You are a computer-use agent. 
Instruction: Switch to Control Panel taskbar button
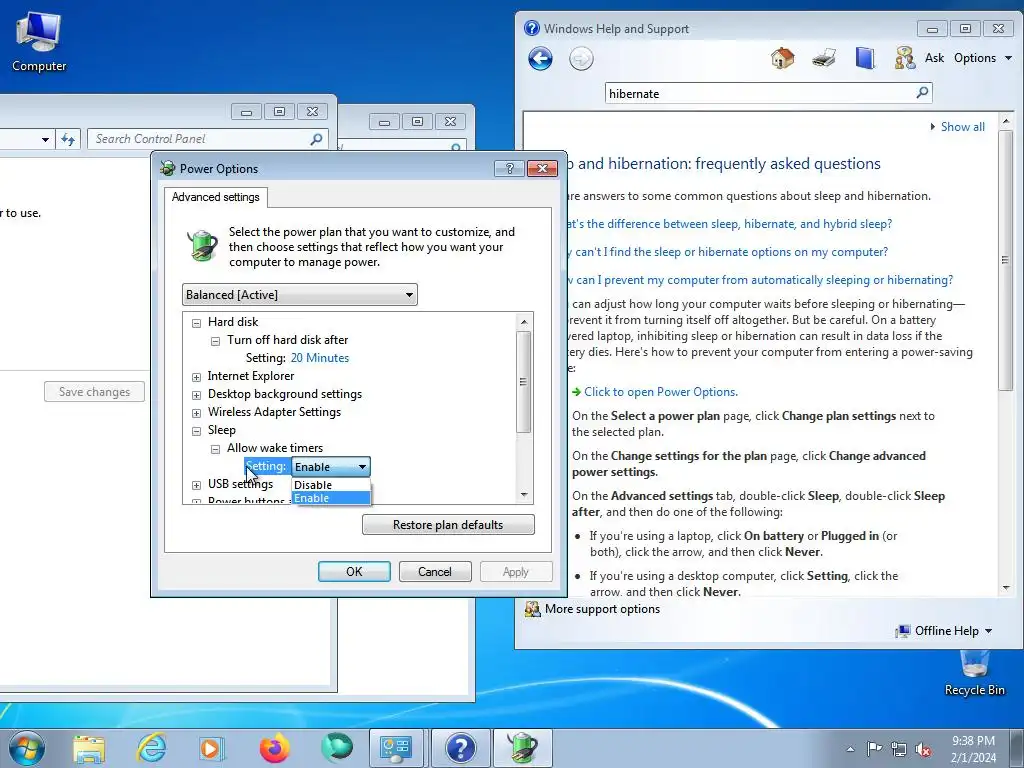coord(396,748)
